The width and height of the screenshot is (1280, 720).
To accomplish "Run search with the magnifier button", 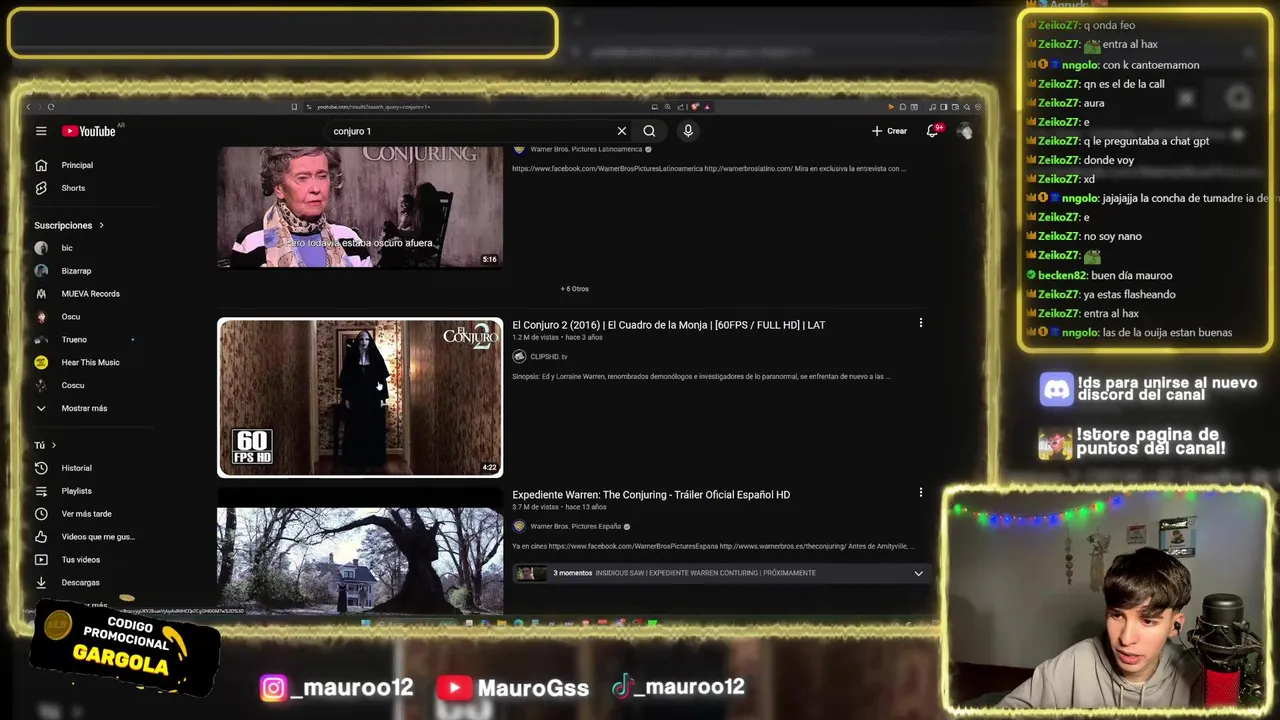I will point(649,131).
